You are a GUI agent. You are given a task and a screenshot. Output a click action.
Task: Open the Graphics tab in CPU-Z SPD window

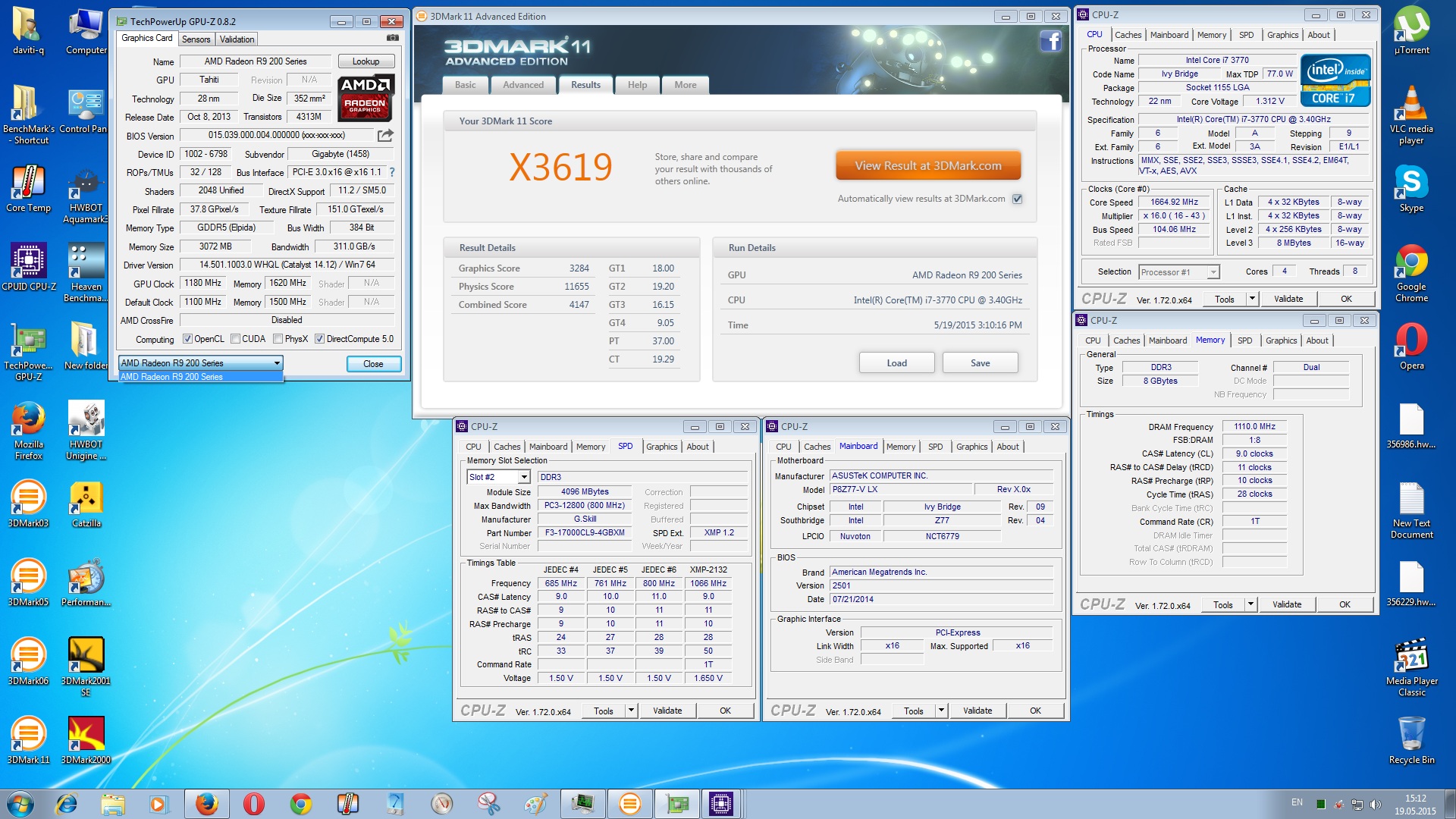coord(661,447)
